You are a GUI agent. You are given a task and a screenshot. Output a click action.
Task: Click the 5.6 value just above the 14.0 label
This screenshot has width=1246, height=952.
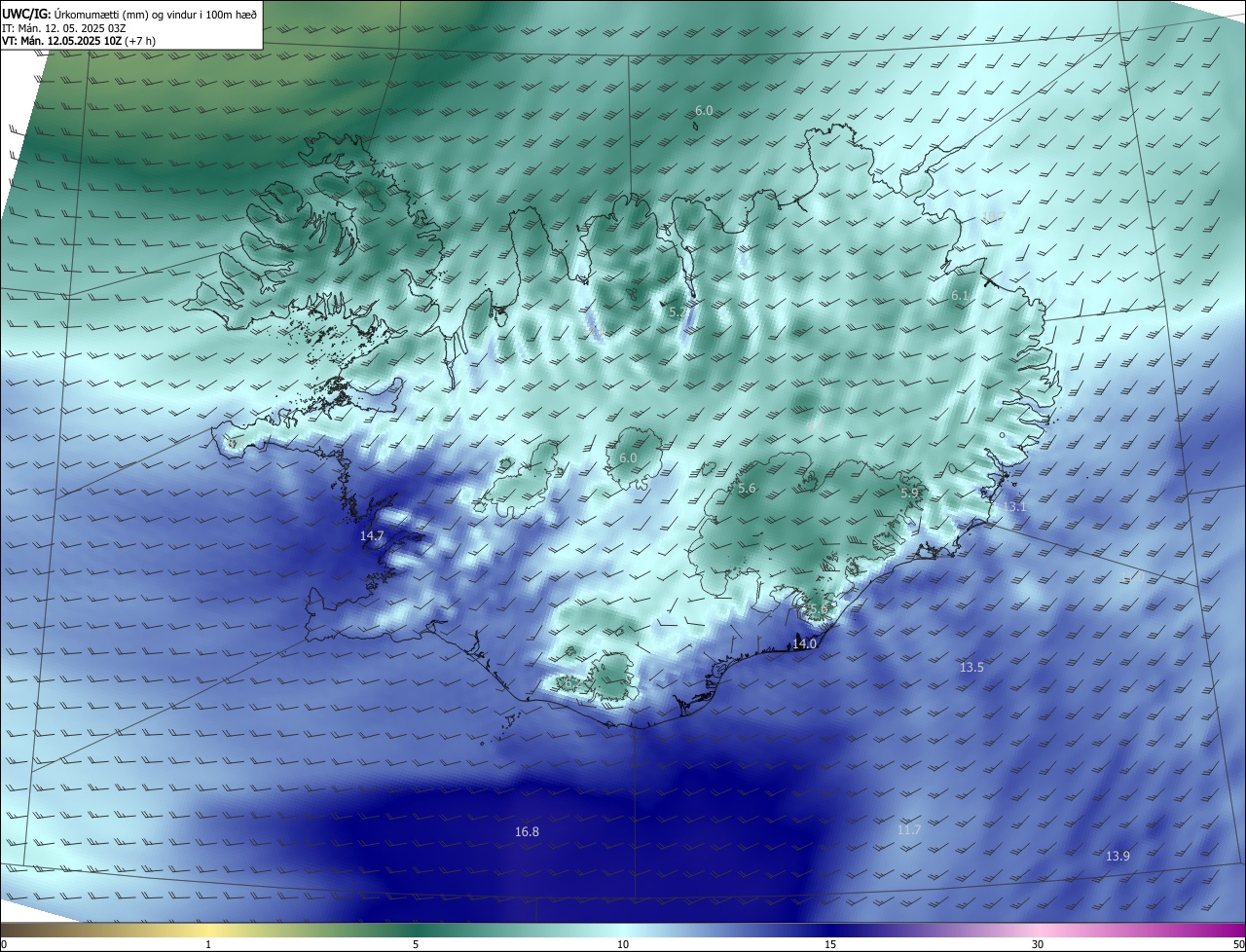[x=818, y=609]
